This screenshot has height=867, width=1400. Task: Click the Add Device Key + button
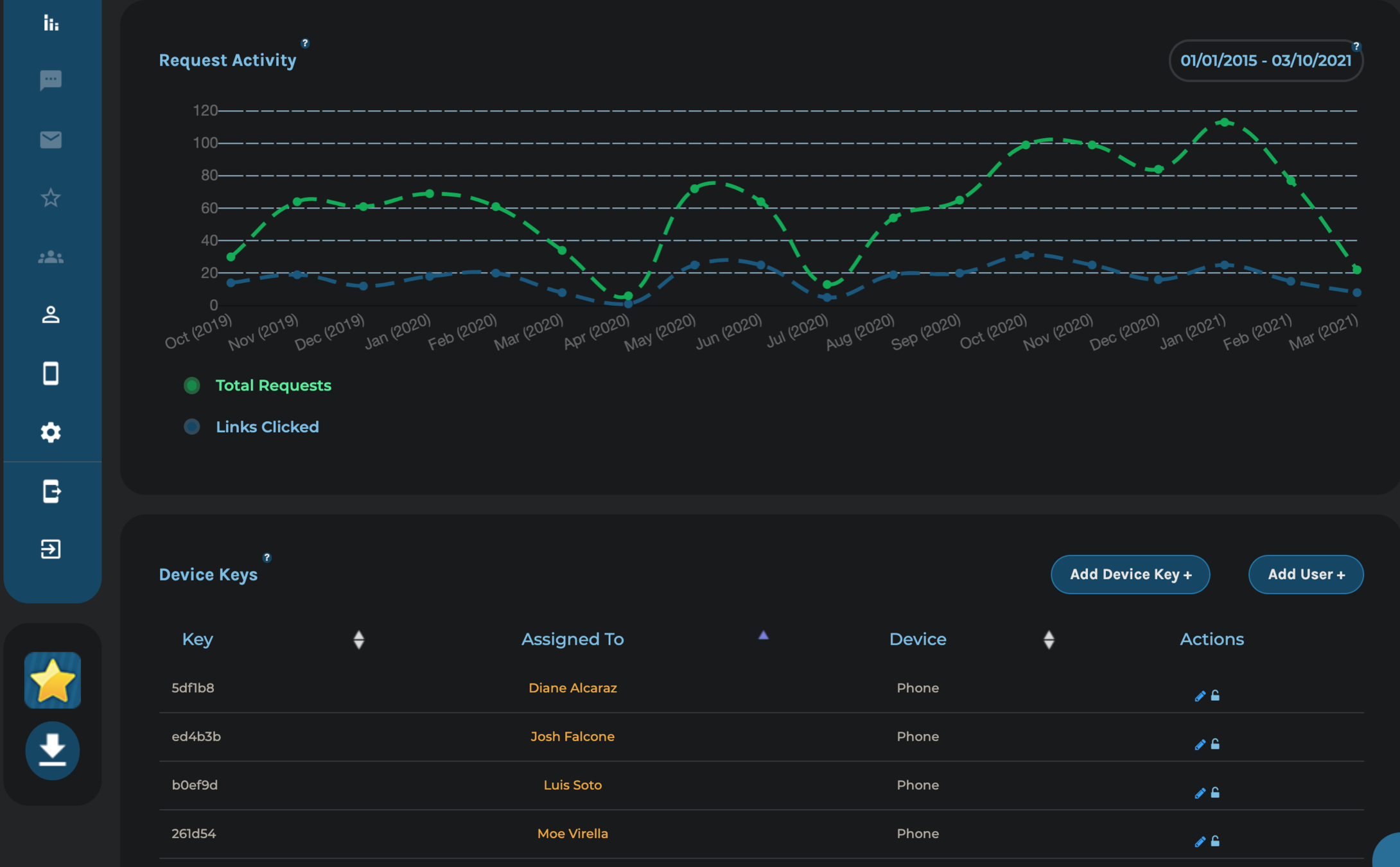(x=1130, y=574)
